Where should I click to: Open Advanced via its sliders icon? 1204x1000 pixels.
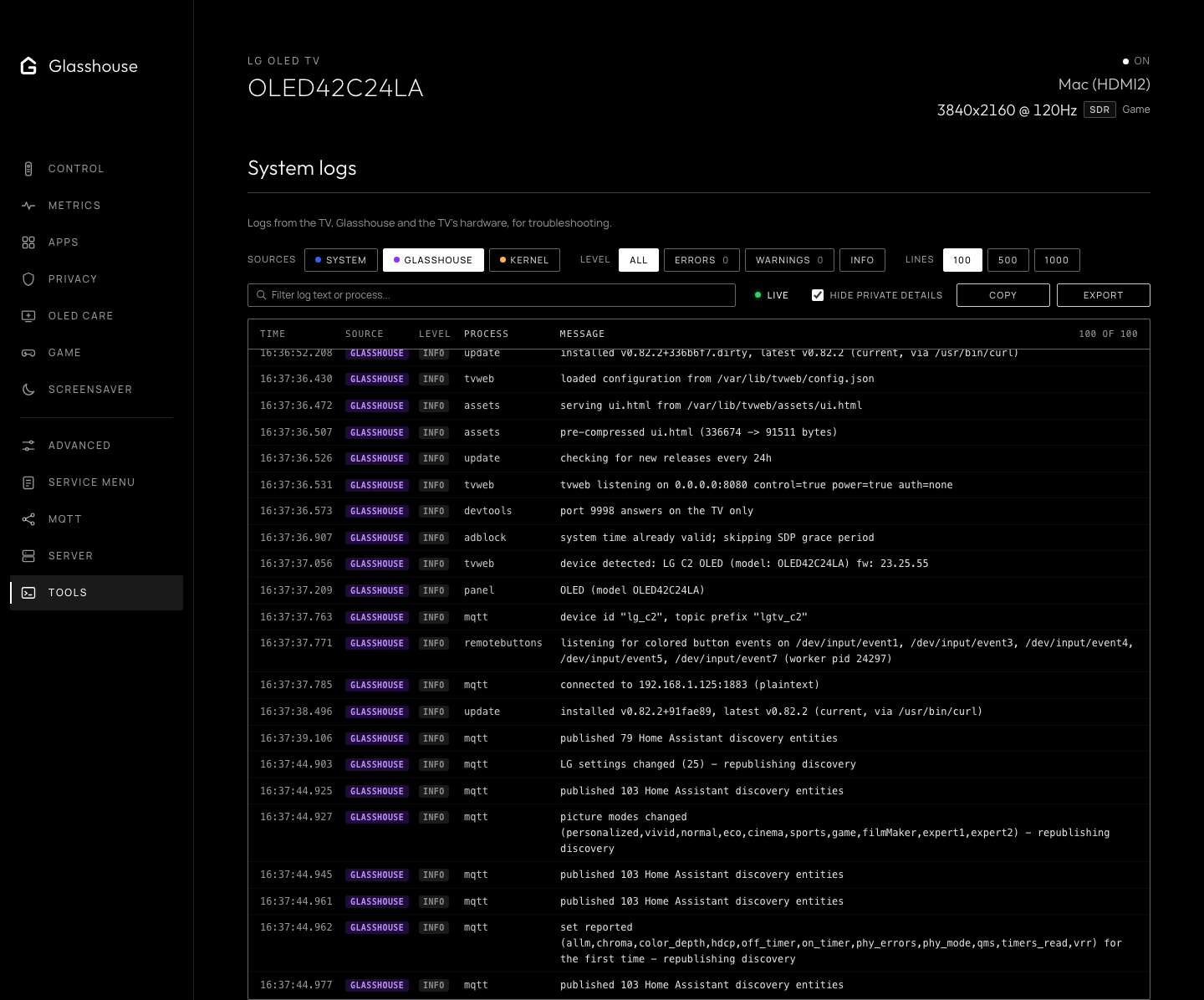coord(28,446)
